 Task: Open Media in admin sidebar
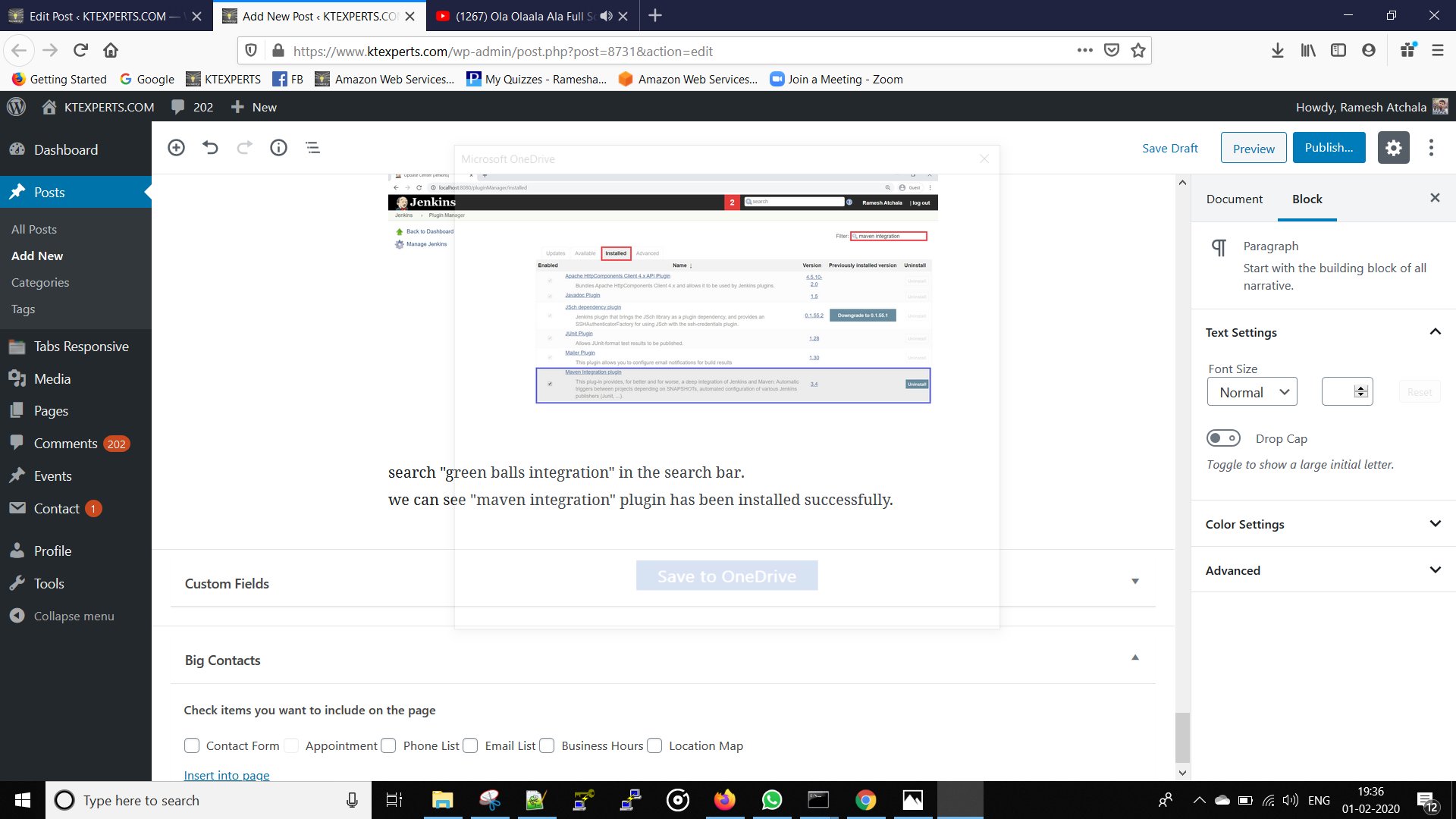52,378
